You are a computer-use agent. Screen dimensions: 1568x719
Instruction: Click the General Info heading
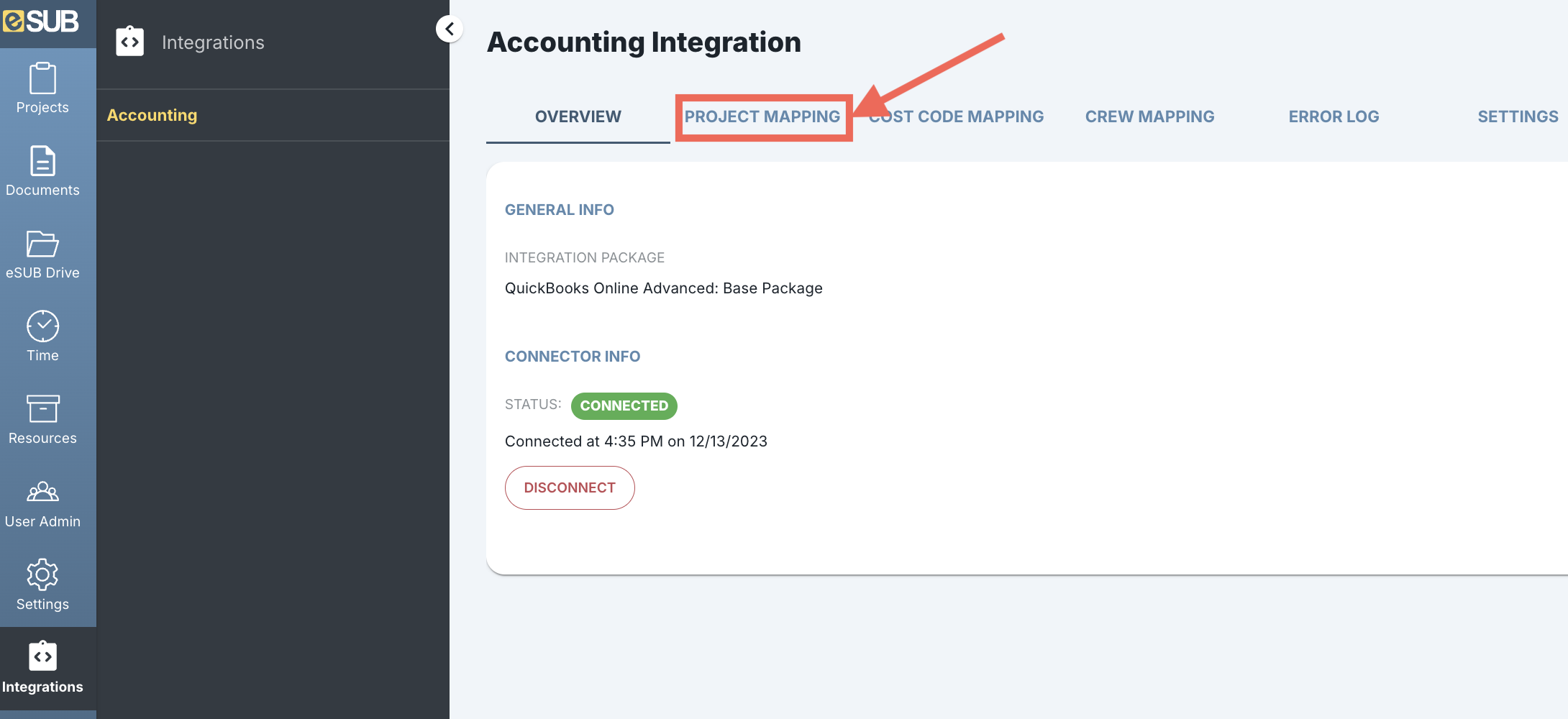[560, 210]
